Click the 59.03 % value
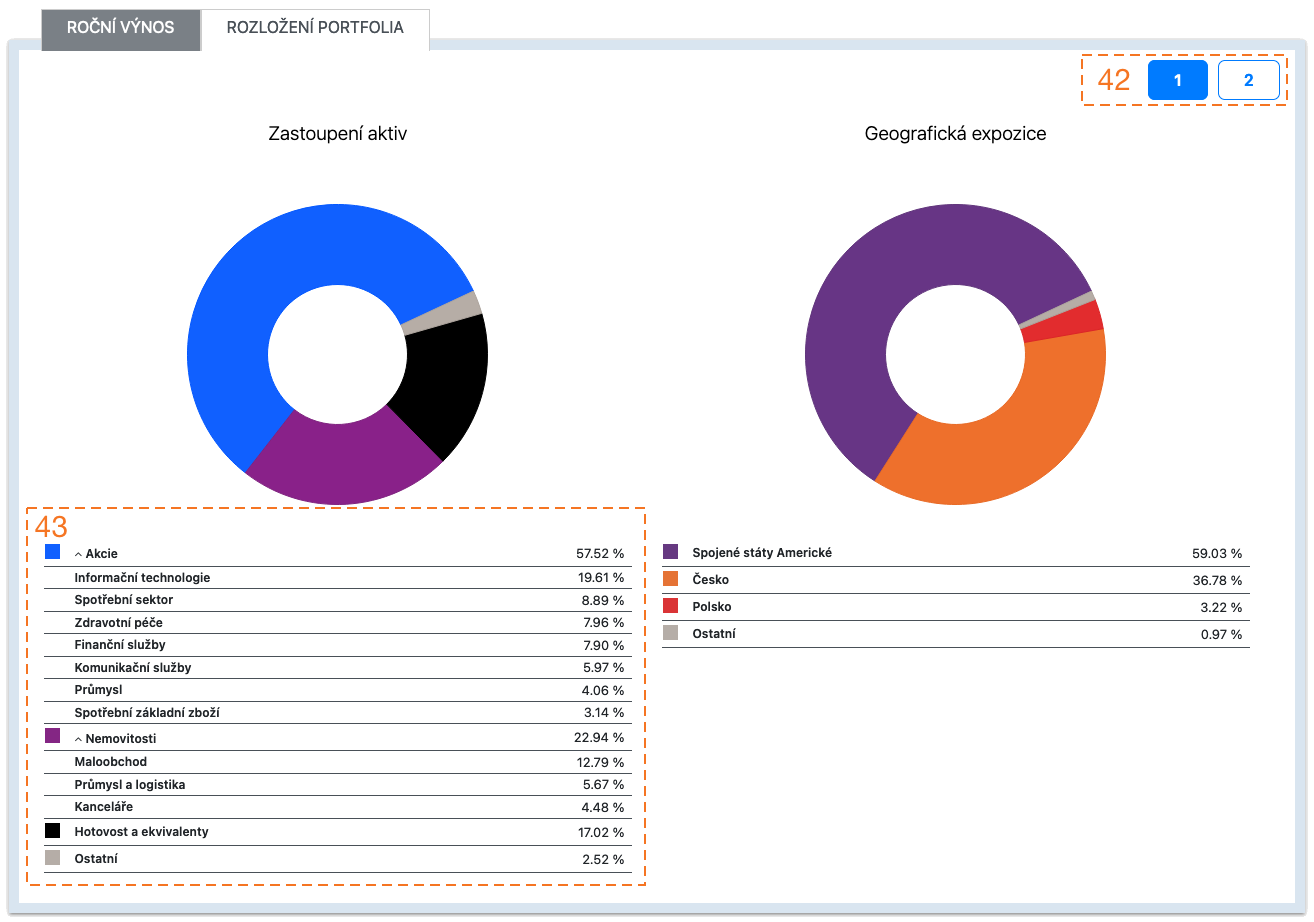1314x922 pixels. 1218,553
